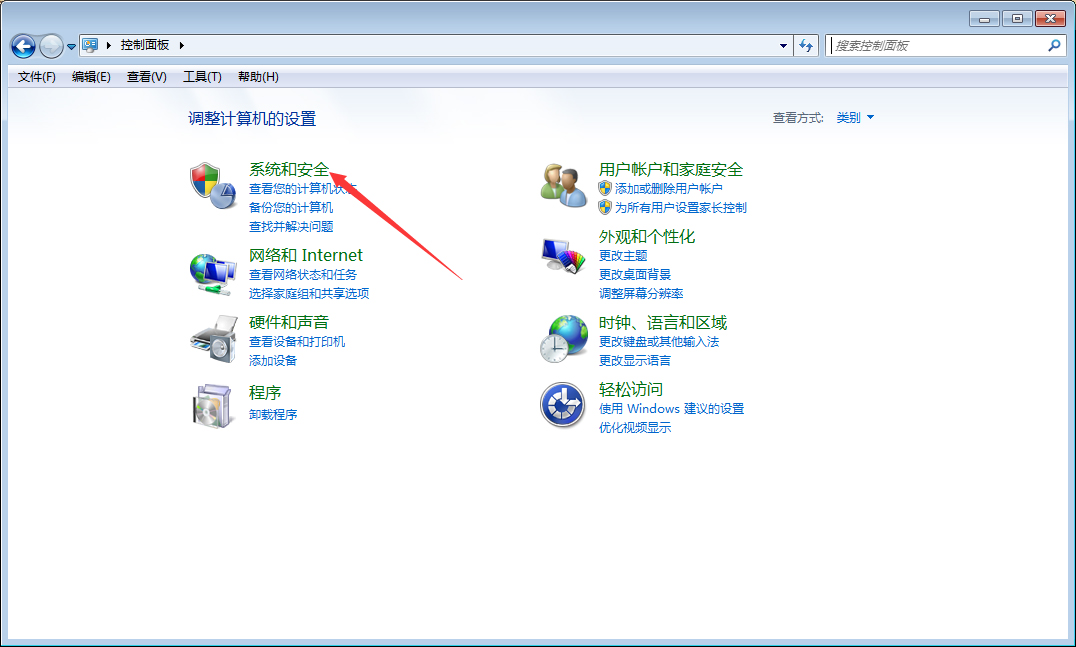Click inside the 搜索控制面板 input field

(930, 46)
